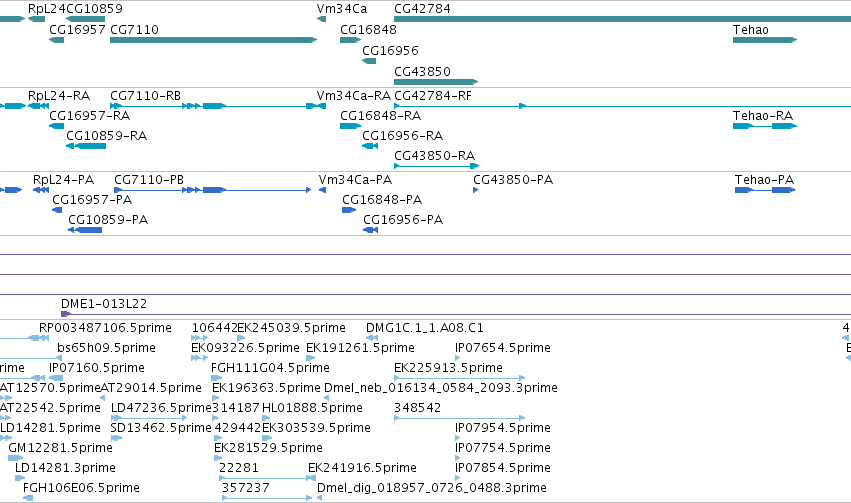
Task: Click the EK245039.5prime label
Action: pos(291,328)
